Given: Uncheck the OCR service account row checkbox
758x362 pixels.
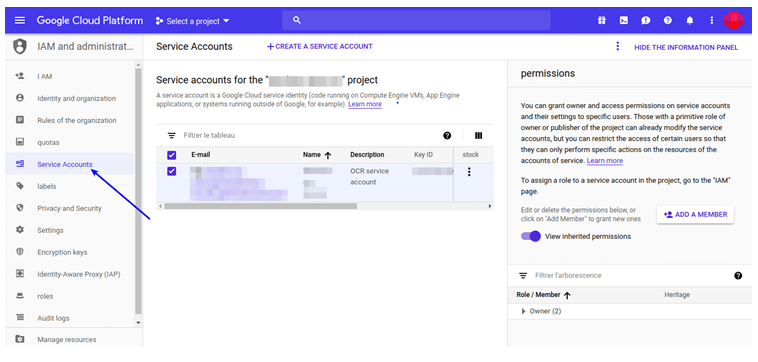Looking at the screenshot, I should pyautogui.click(x=172, y=171).
